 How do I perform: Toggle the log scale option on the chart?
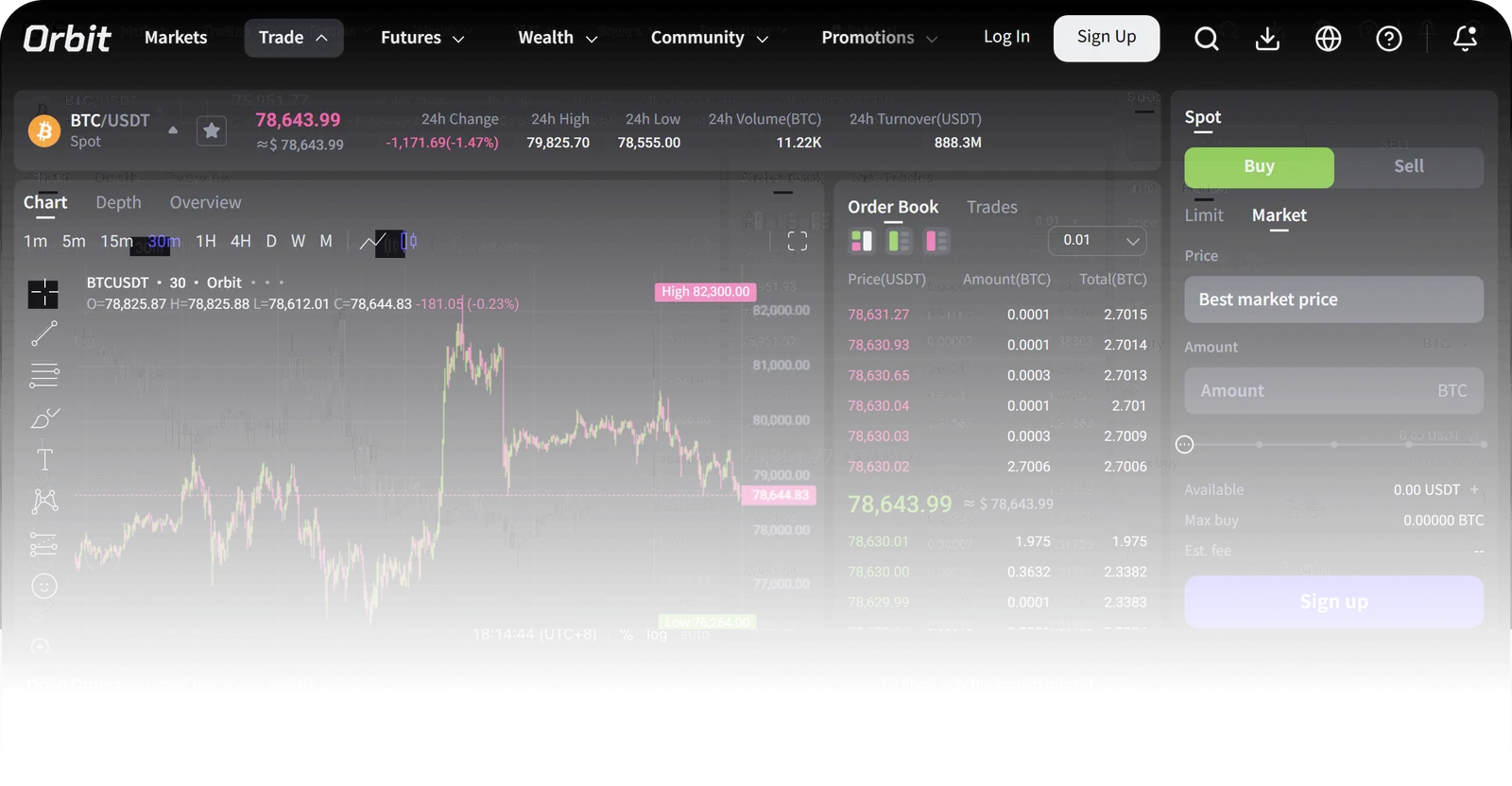click(657, 635)
